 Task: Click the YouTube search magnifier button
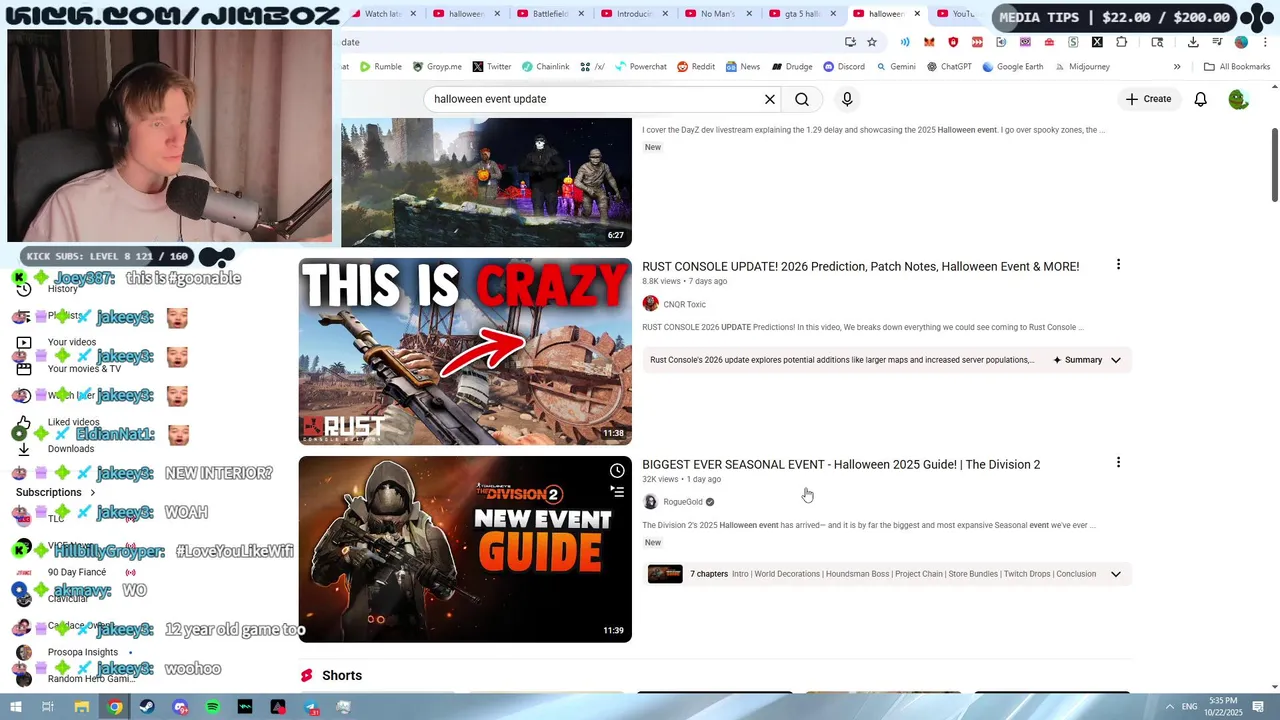[802, 99]
